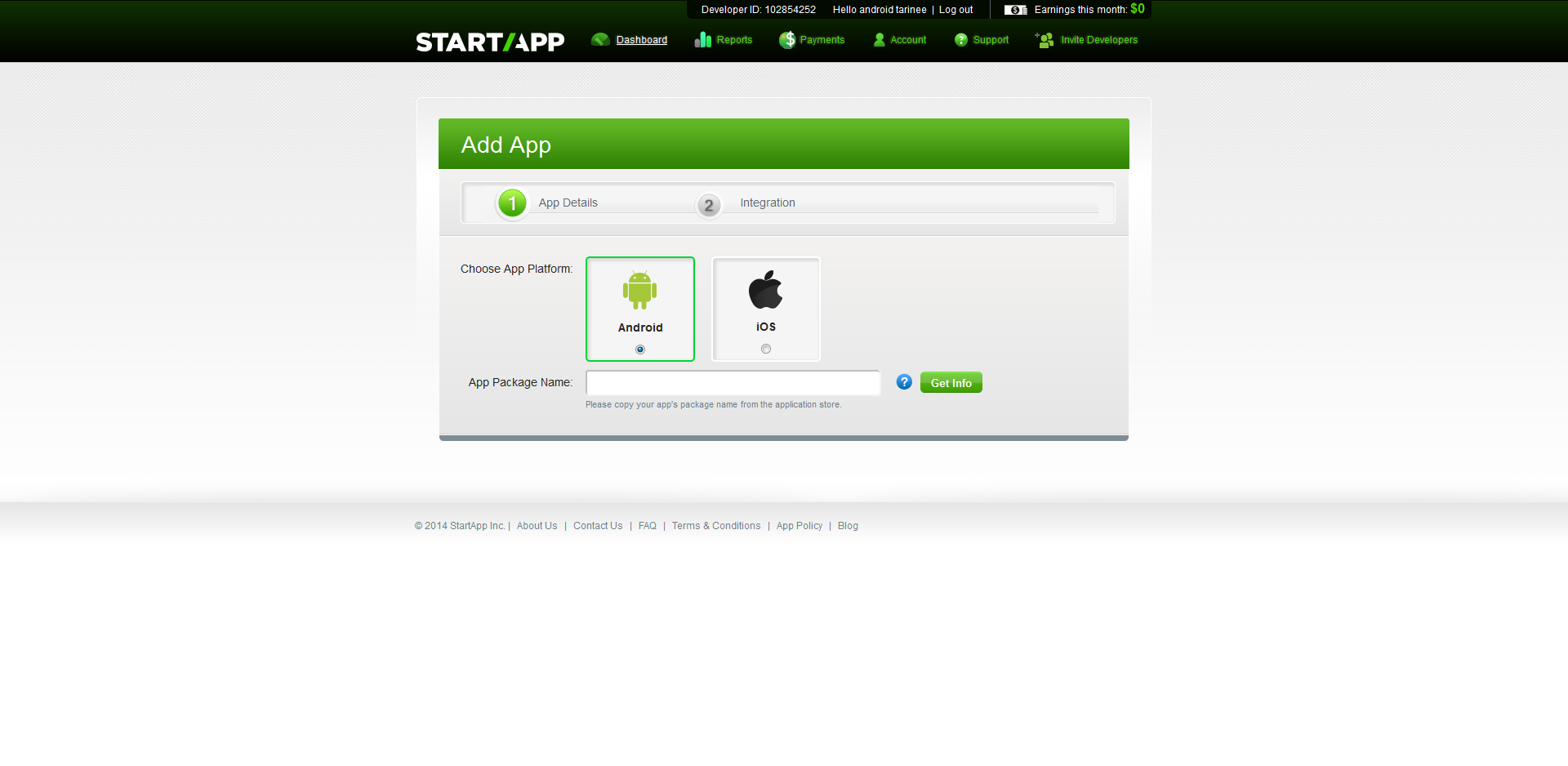Image resolution: width=1568 pixels, height=766 pixels.
Task: Open the Terms & Conditions footer link
Action: tap(716, 526)
